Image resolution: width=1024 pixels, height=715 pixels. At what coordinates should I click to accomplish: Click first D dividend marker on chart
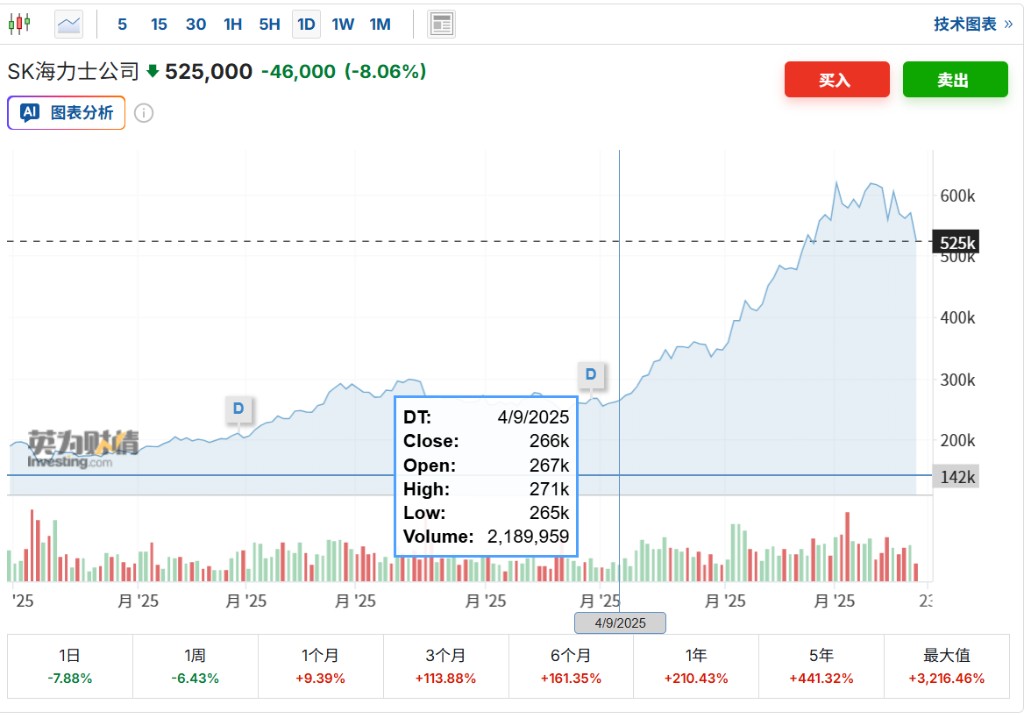click(x=238, y=408)
